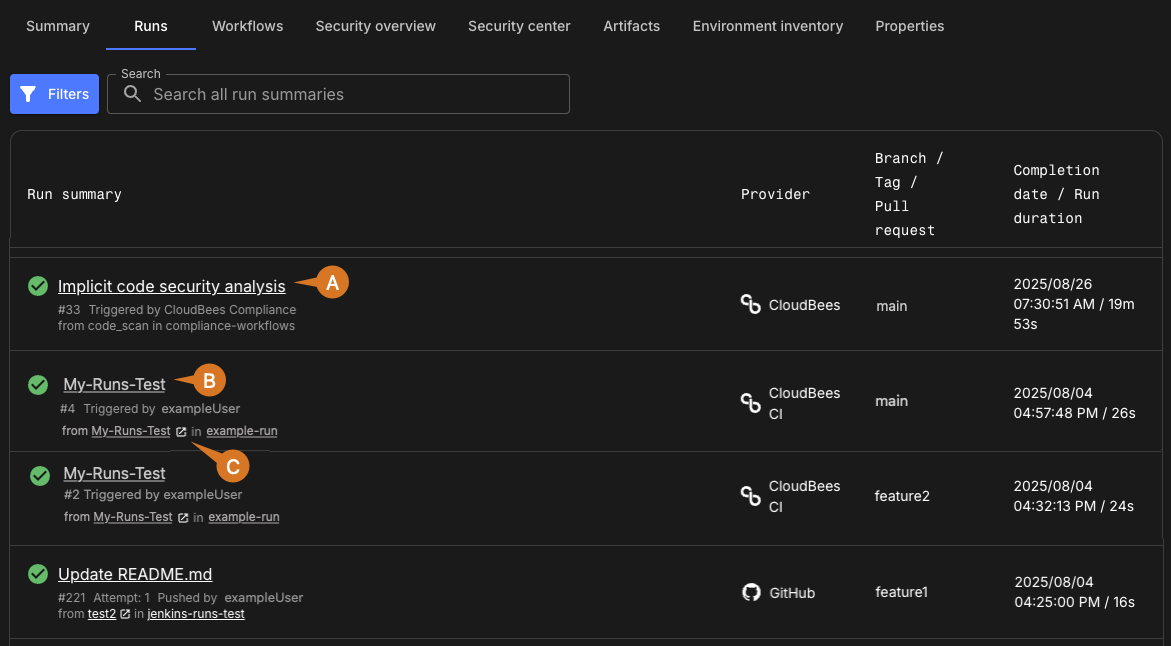This screenshot has width=1171, height=646.
Task: Select the Environment inventory tab
Action: [767, 26]
